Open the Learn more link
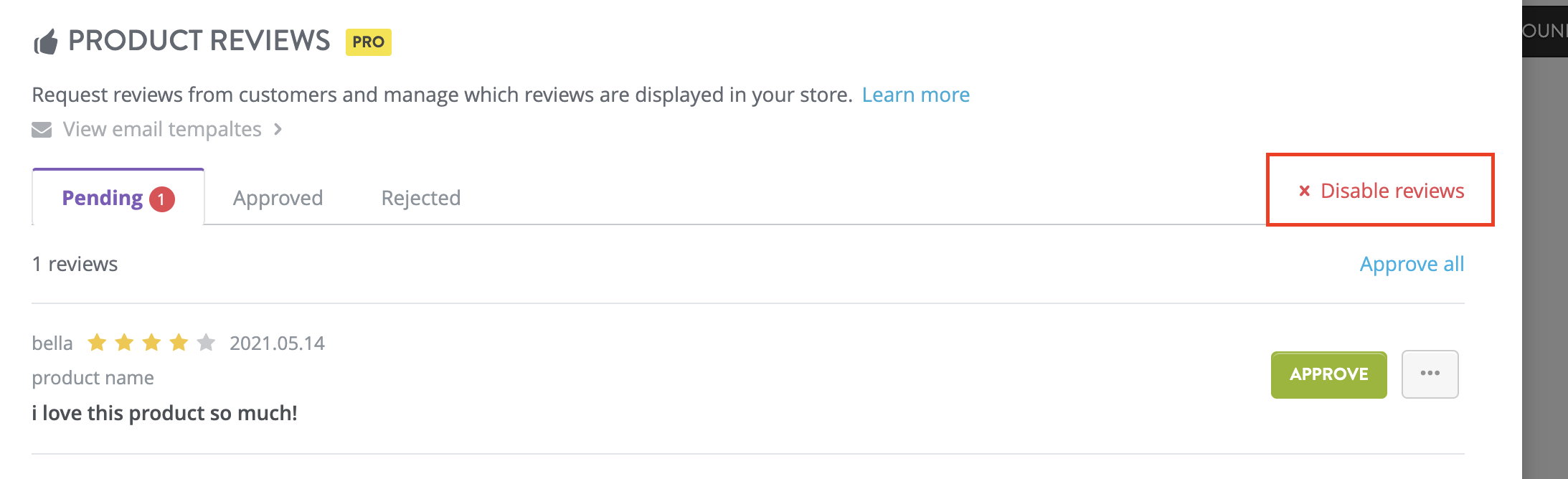 [x=915, y=95]
